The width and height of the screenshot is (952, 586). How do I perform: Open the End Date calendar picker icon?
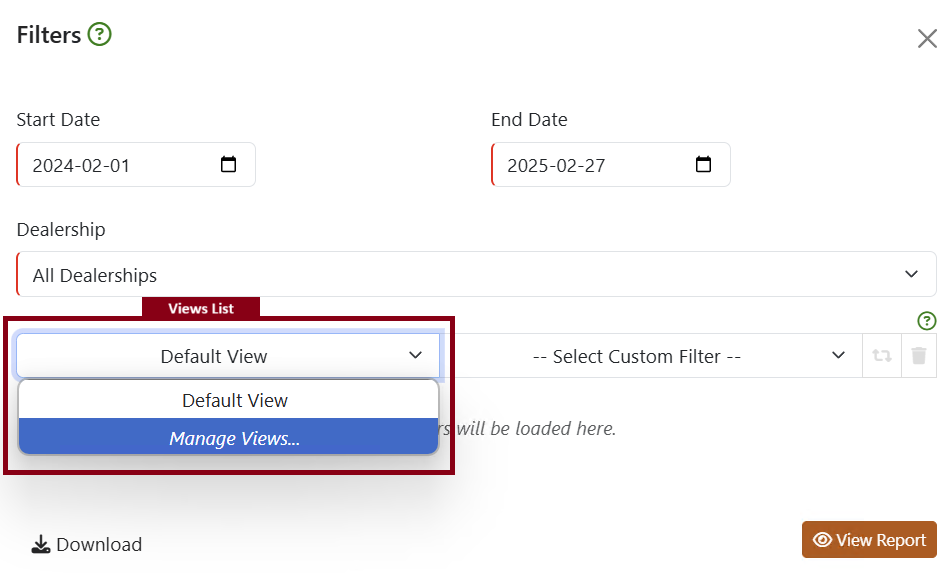pos(703,165)
